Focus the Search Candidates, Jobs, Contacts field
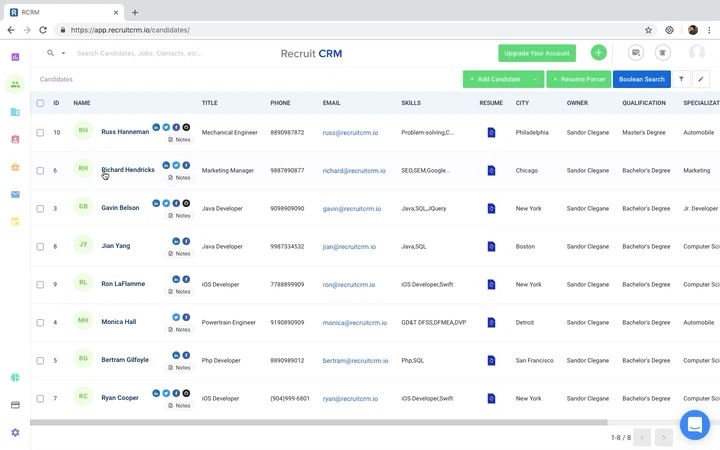The width and height of the screenshot is (720, 450). 140,53
